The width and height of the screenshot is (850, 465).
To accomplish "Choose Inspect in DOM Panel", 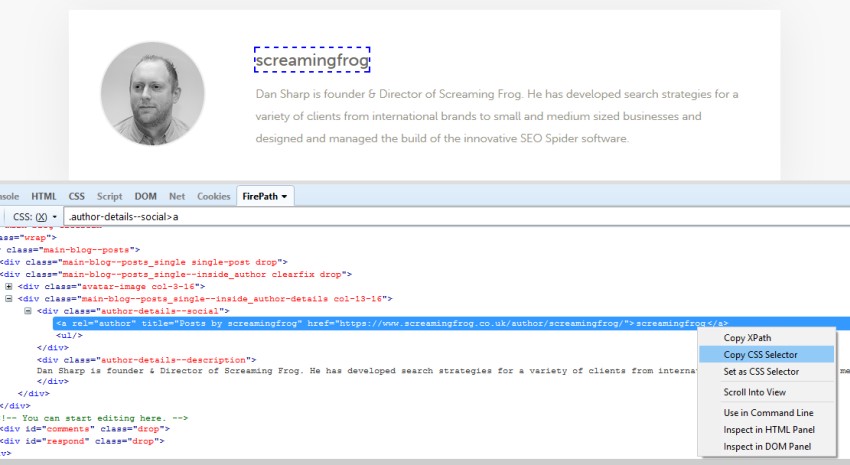I will click(x=767, y=446).
